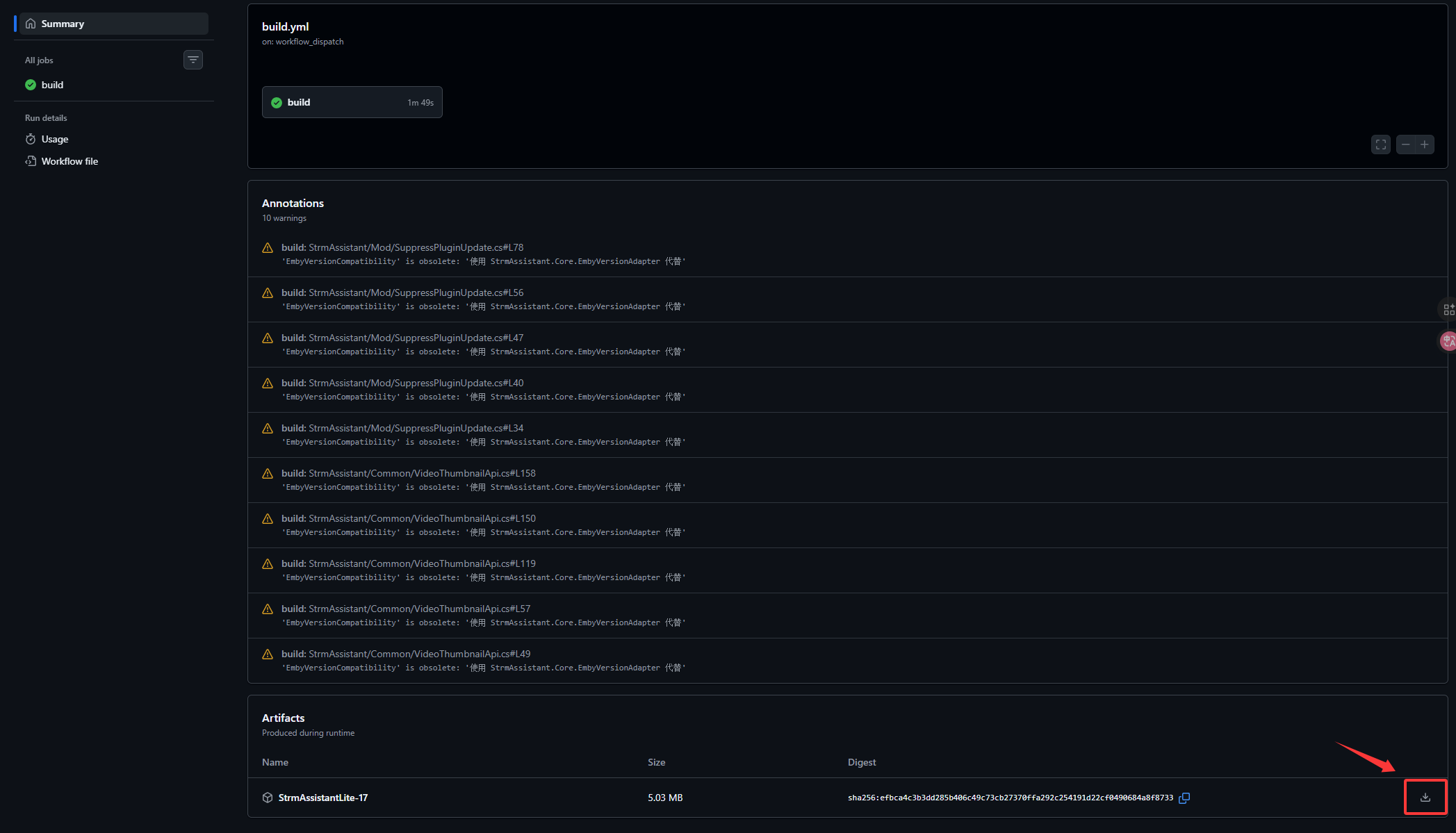
Task: Open the Summary tab in sidebar
Action: (x=63, y=24)
